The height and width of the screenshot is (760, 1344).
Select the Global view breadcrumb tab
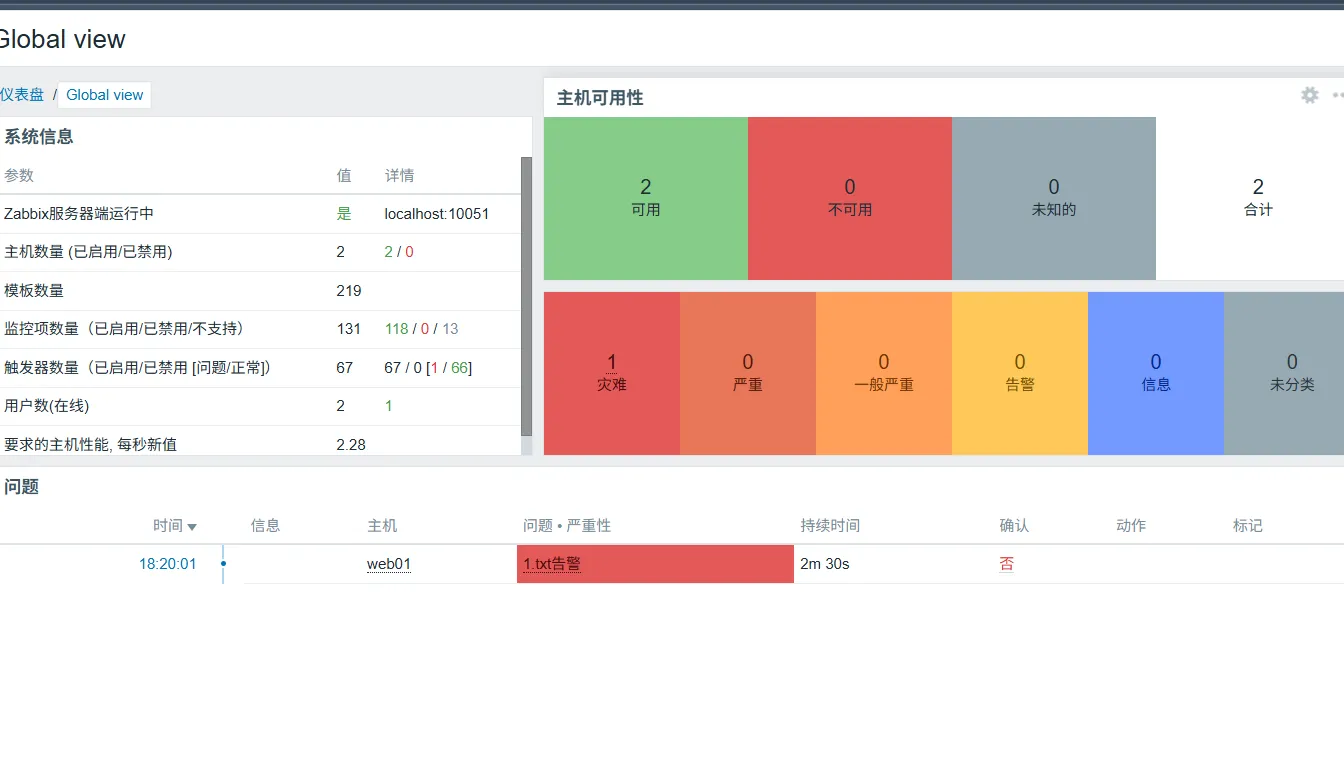tap(105, 95)
